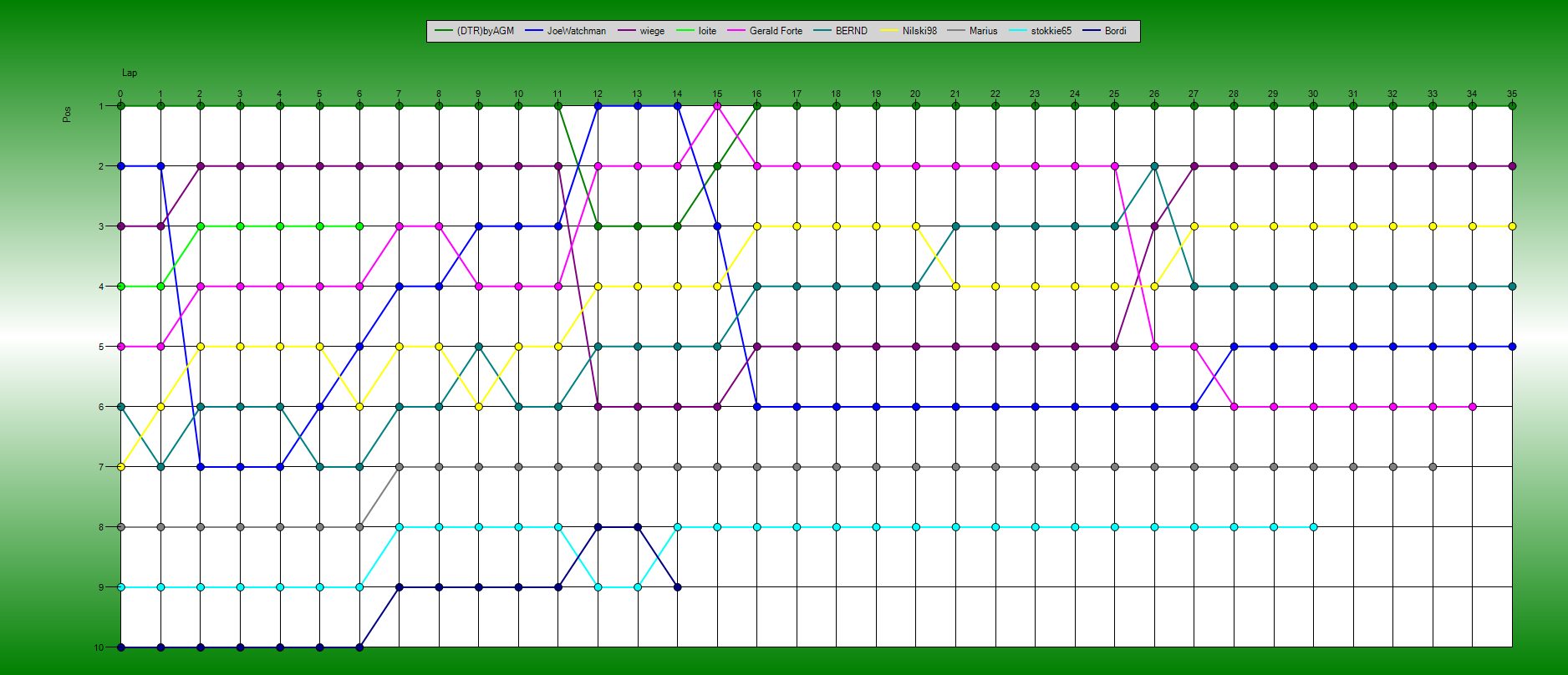Screen dimensions: 1568x675
Task: Select yellow point at lap 35, position 3
Action: [1512, 226]
